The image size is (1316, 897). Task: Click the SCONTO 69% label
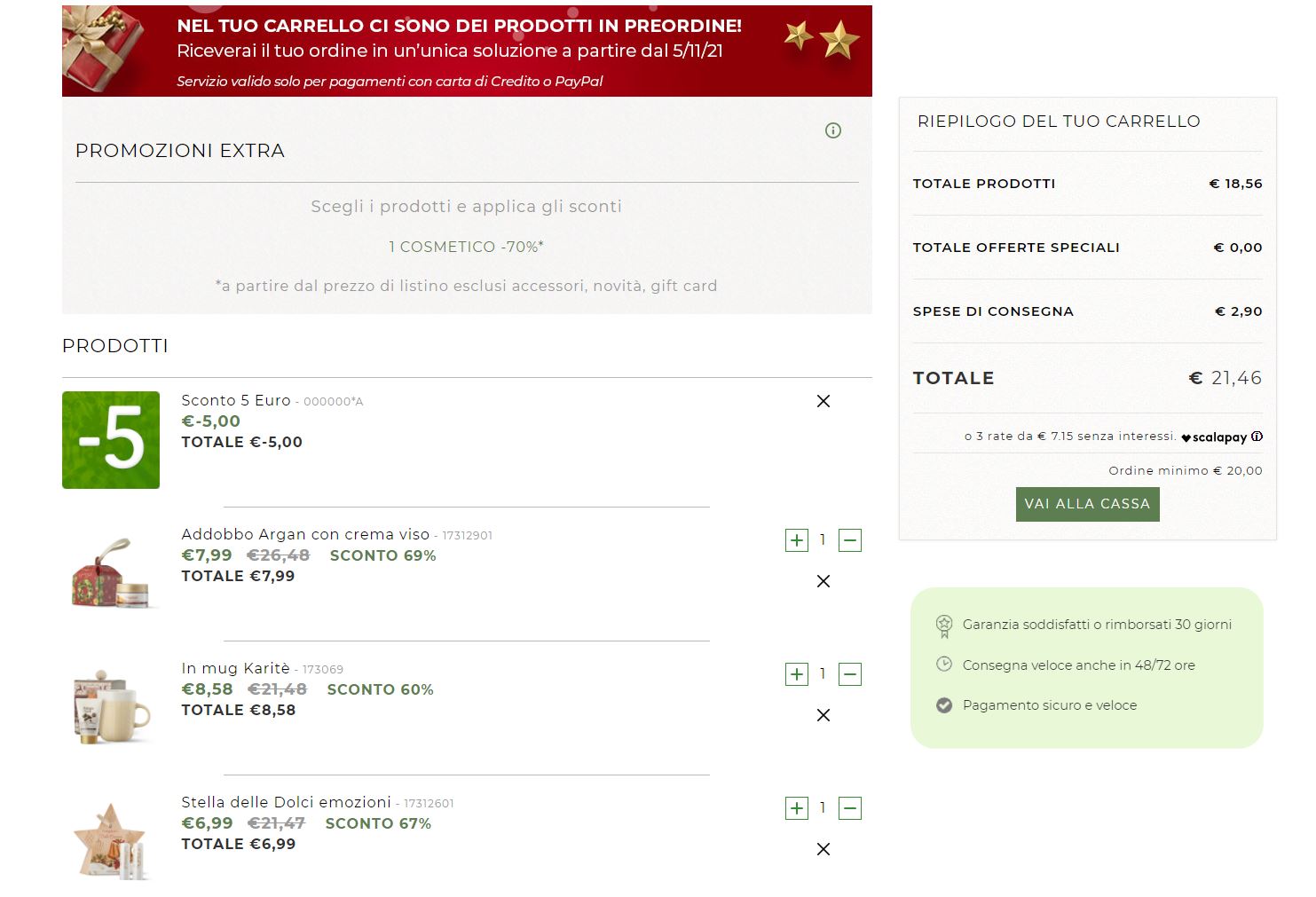point(383,555)
